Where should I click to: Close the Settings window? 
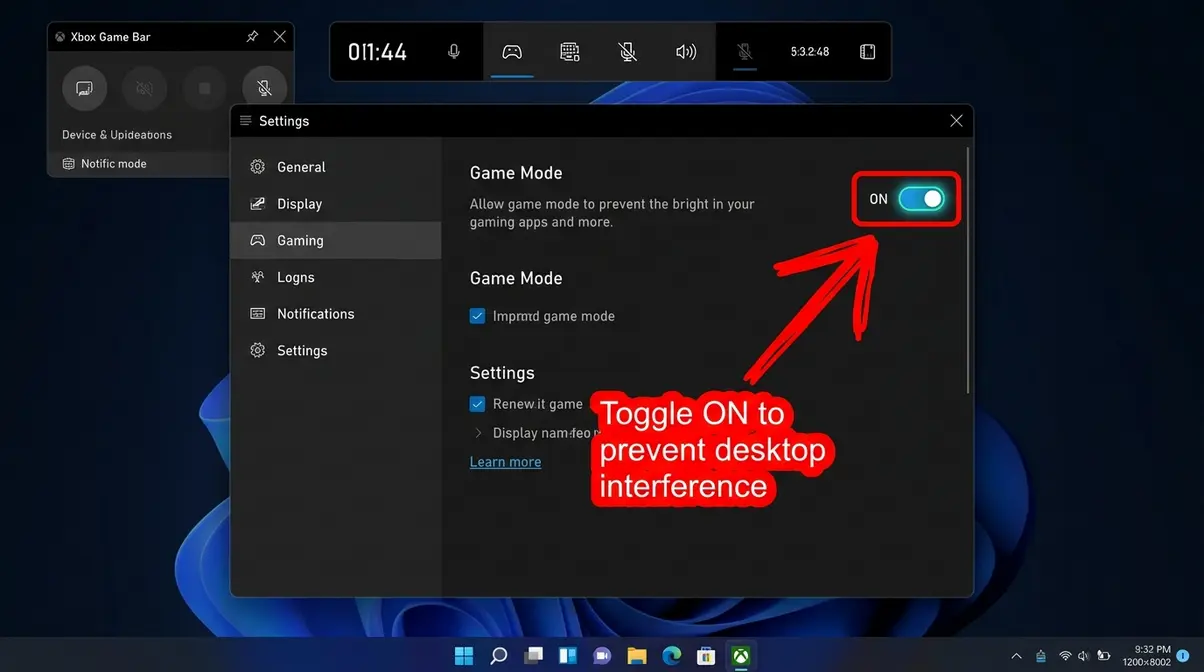(x=956, y=121)
